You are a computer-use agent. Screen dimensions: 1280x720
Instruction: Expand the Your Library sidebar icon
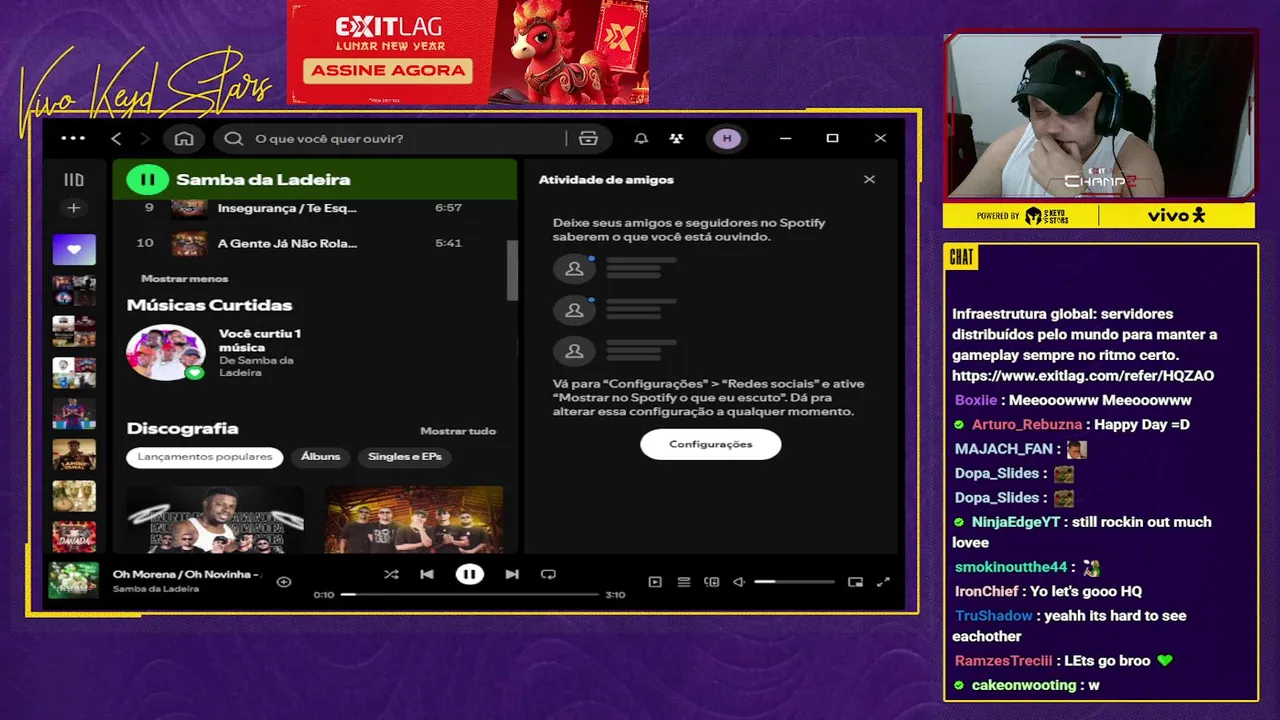(74, 180)
